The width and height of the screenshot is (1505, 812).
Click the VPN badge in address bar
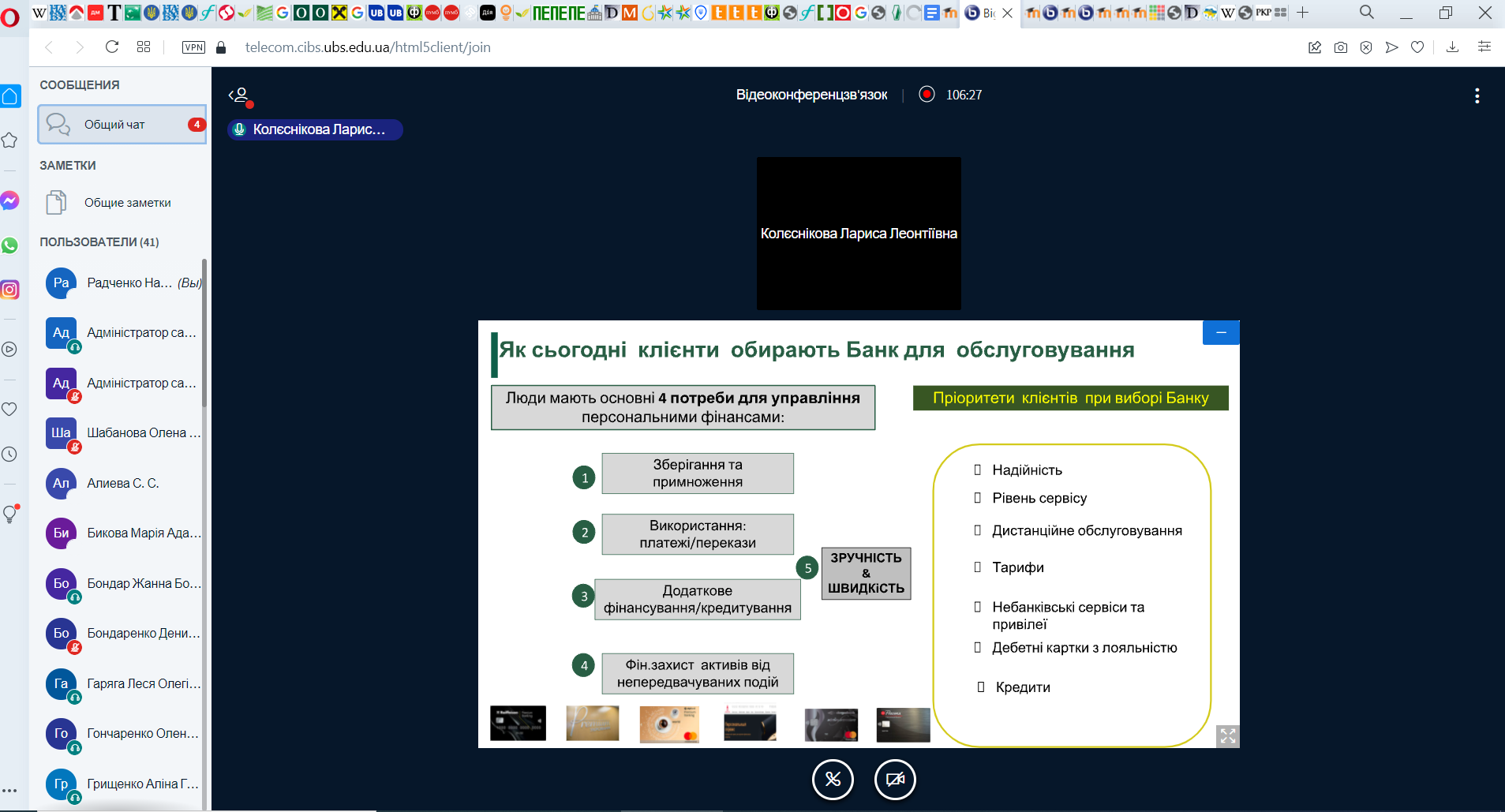pos(193,47)
